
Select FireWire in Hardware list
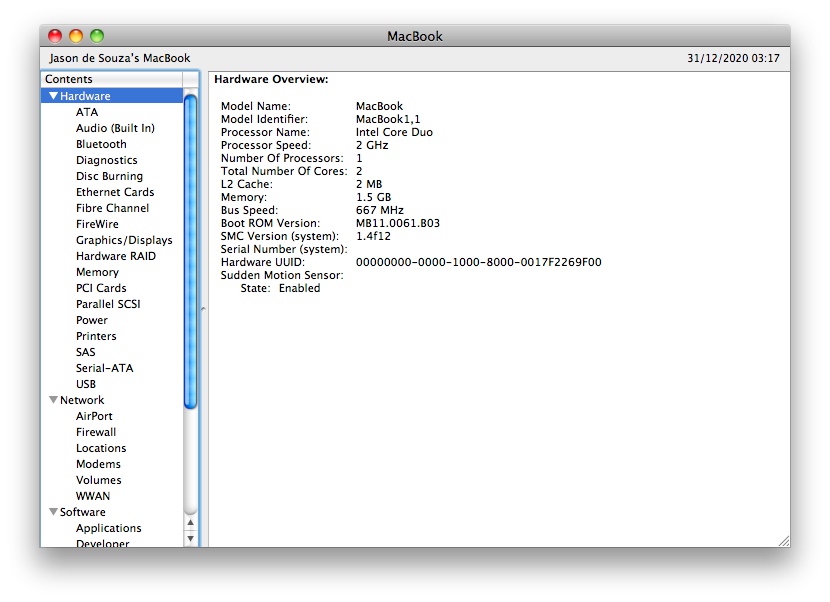(x=97, y=224)
